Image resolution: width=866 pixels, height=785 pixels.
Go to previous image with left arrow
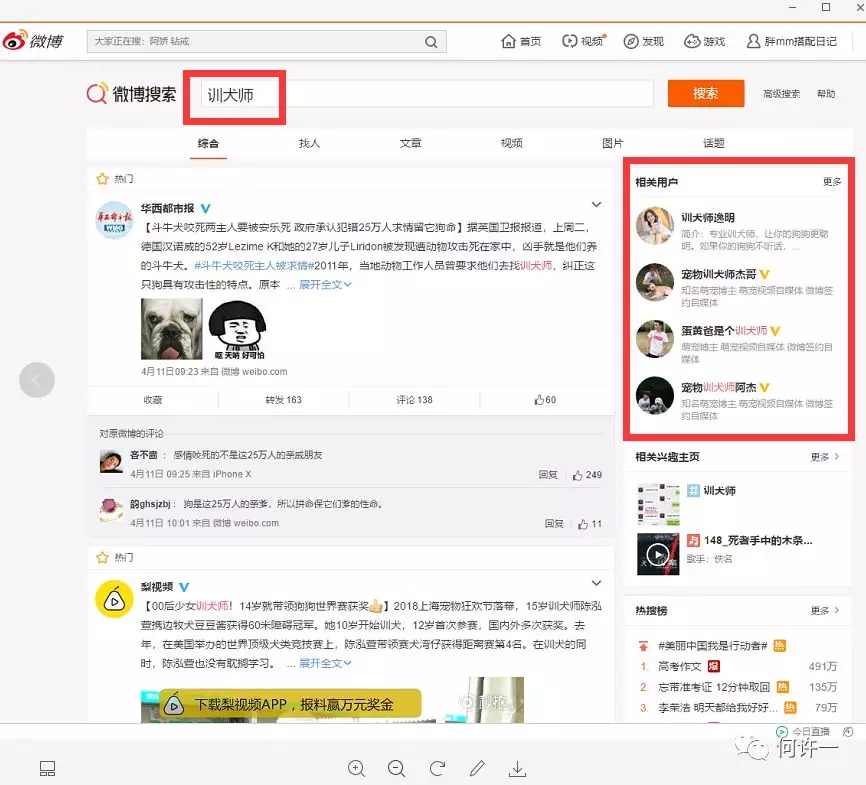pos(37,380)
